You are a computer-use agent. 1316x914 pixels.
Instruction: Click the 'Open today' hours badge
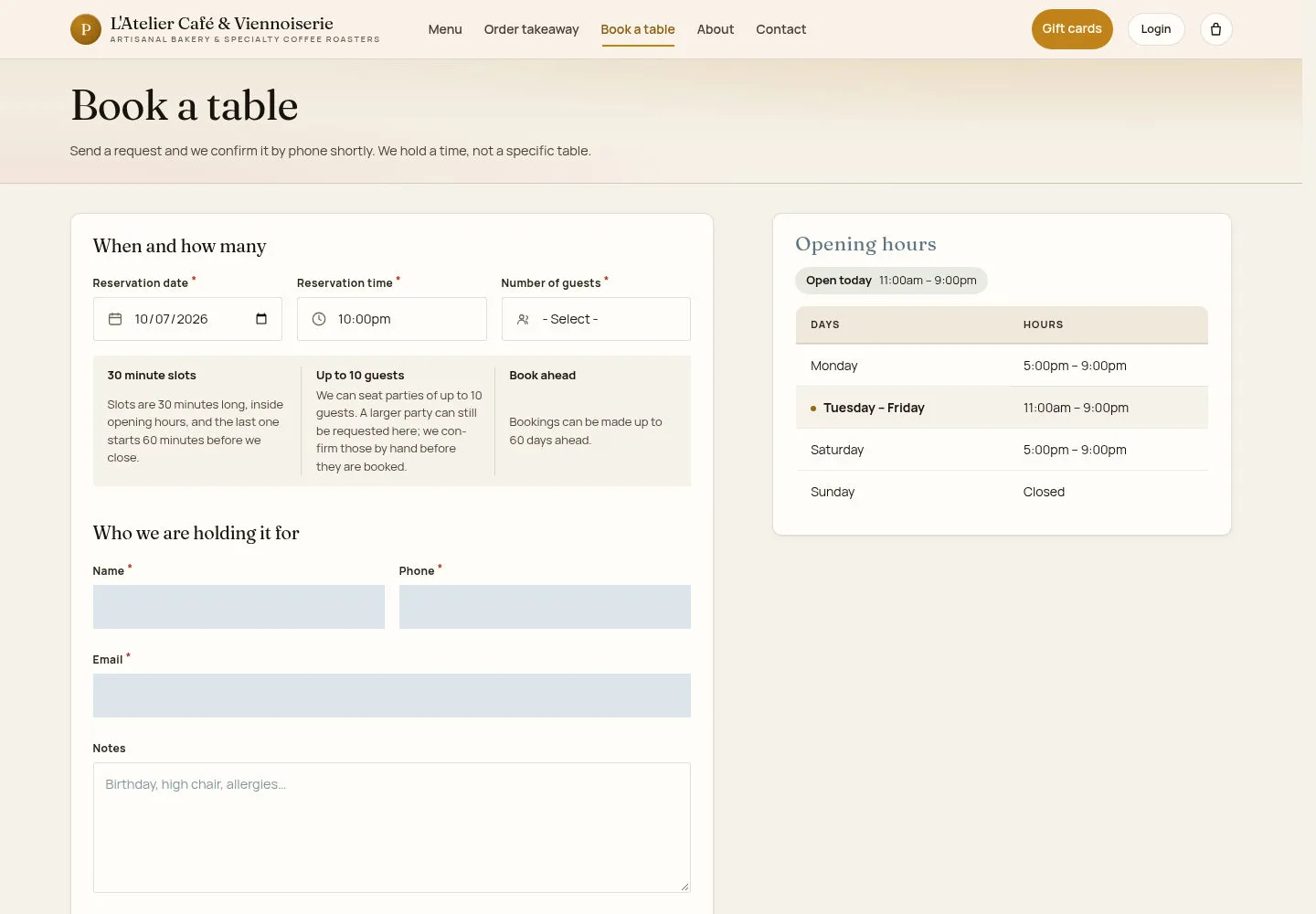[891, 281]
